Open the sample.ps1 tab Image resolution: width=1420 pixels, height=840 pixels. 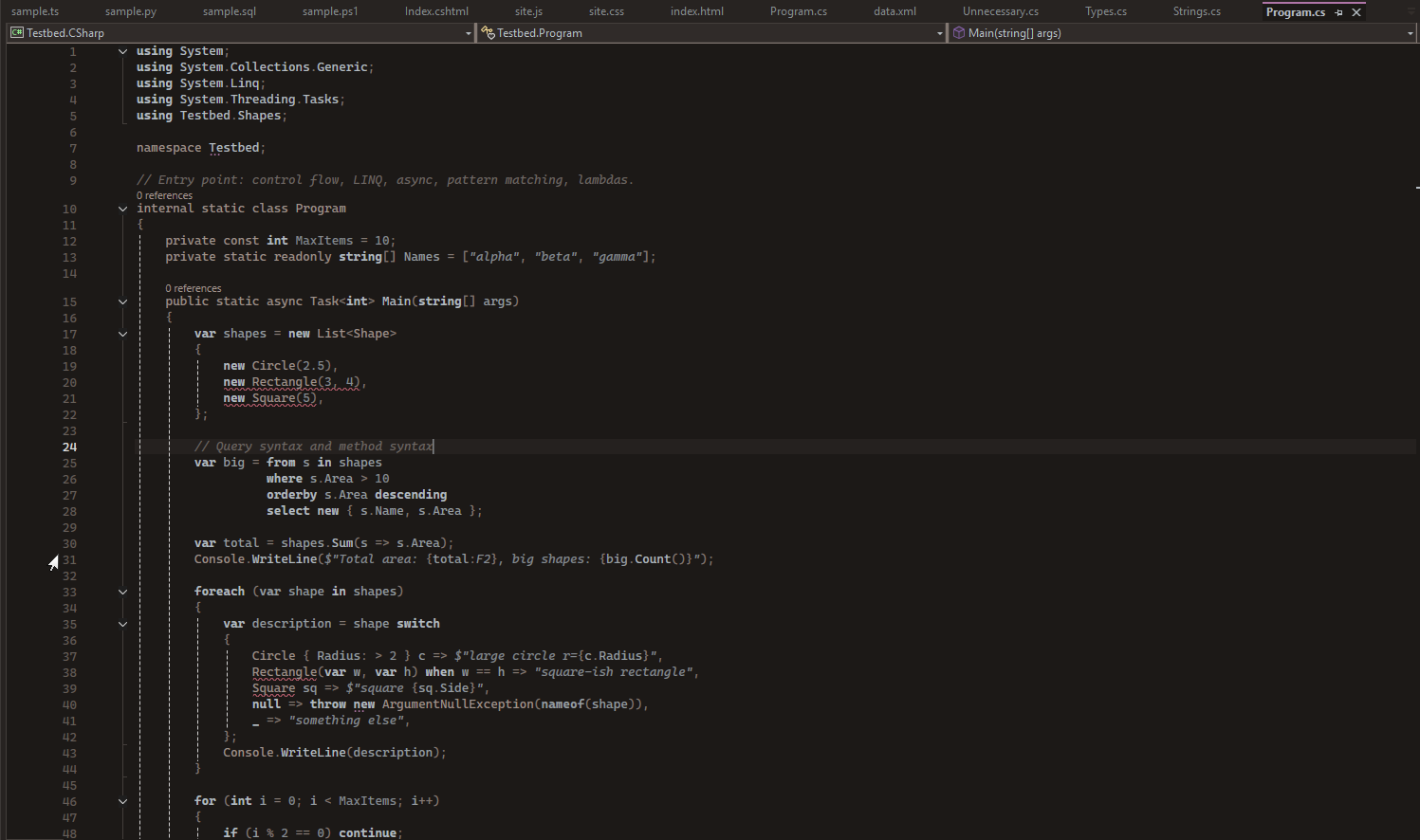[330, 11]
